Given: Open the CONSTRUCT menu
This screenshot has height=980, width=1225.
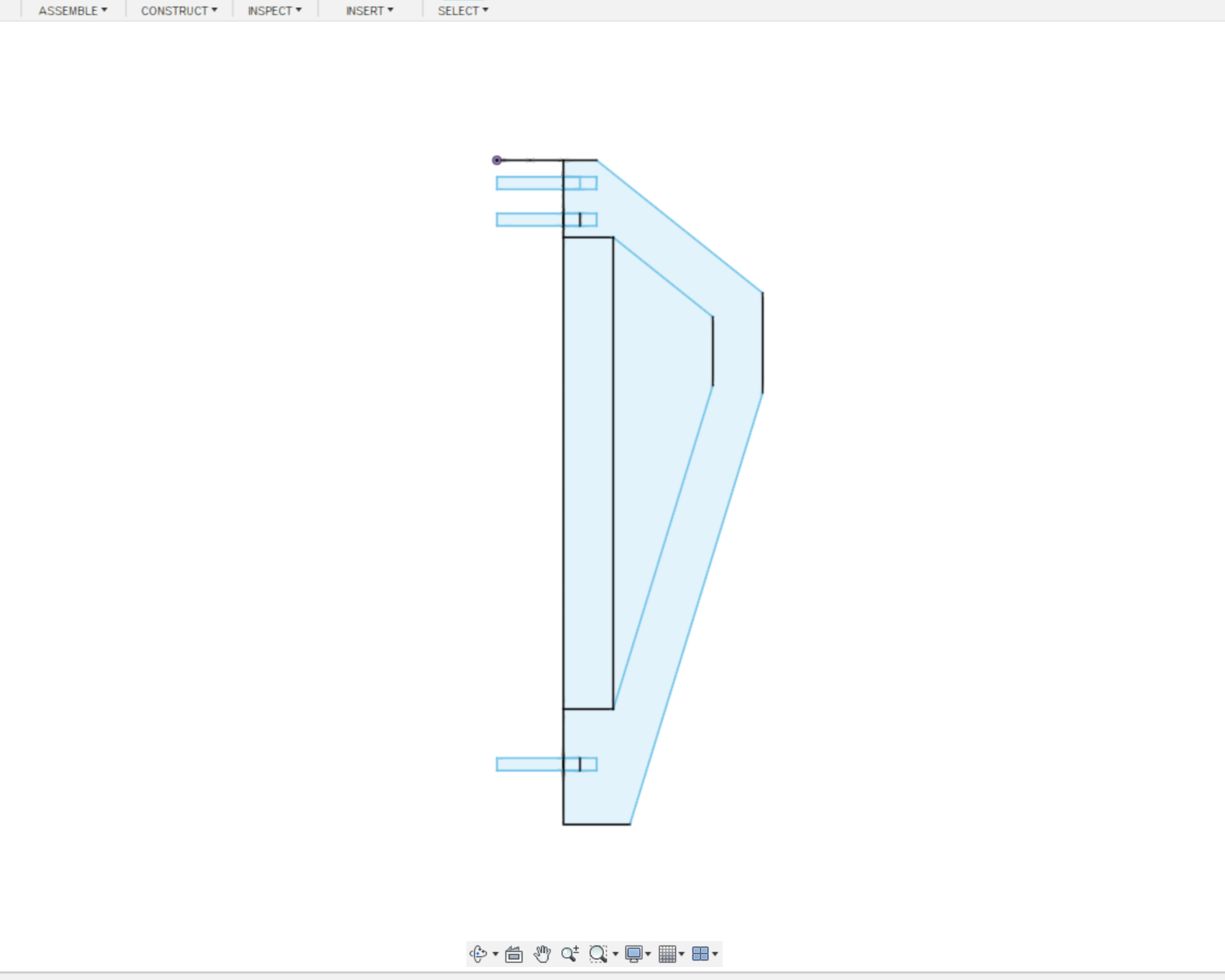Looking at the screenshot, I should tap(178, 10).
